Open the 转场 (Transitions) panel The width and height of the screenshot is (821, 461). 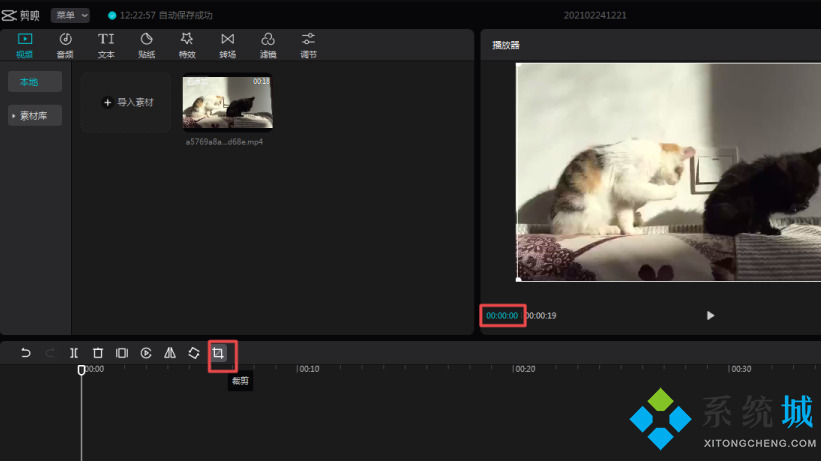(227, 45)
